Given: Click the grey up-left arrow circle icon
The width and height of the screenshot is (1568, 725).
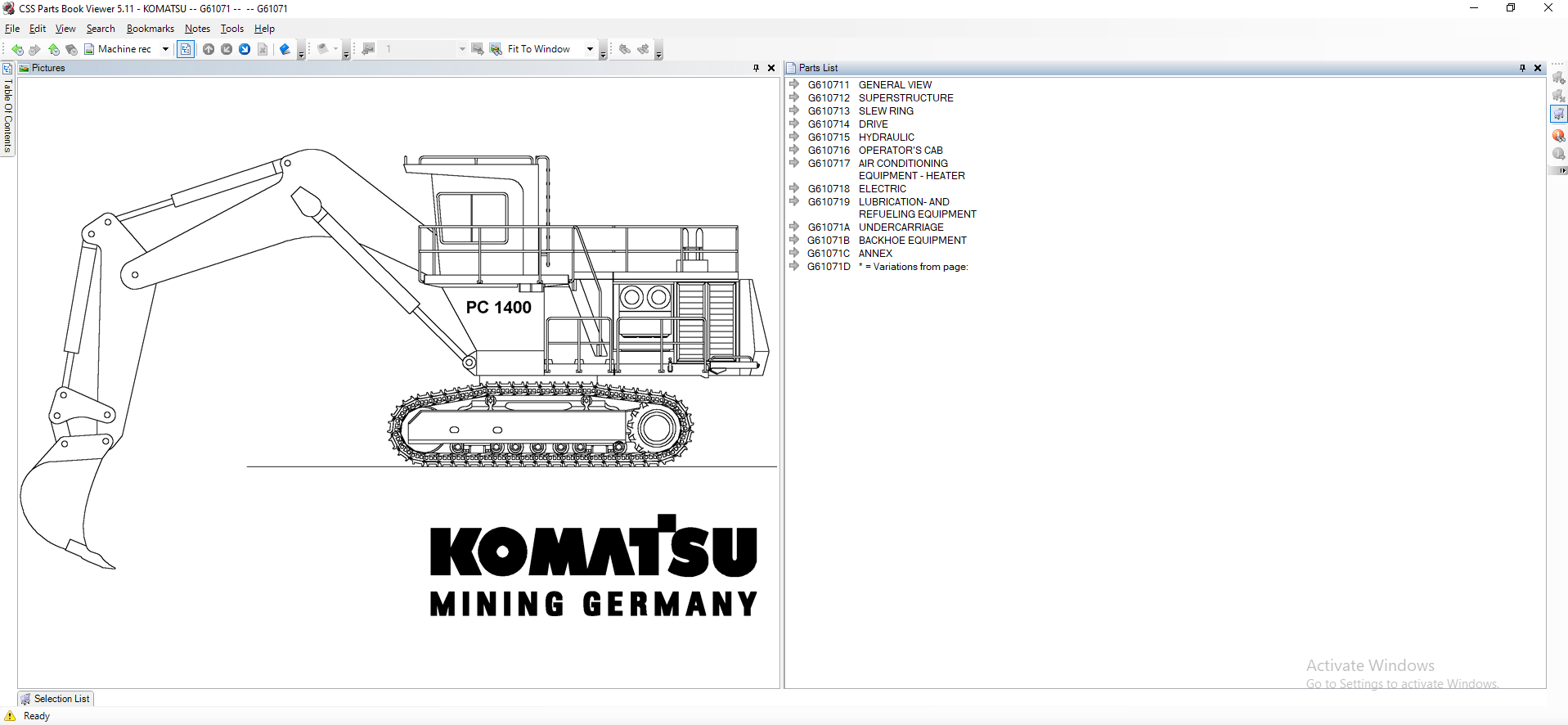Looking at the screenshot, I should 227,49.
